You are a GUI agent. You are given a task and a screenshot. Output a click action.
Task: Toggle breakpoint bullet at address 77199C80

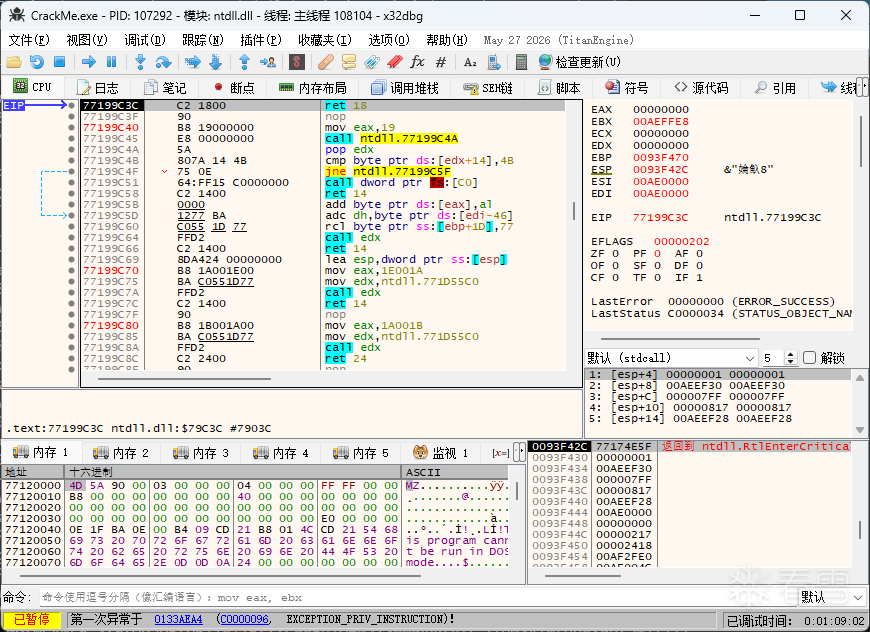[71, 326]
